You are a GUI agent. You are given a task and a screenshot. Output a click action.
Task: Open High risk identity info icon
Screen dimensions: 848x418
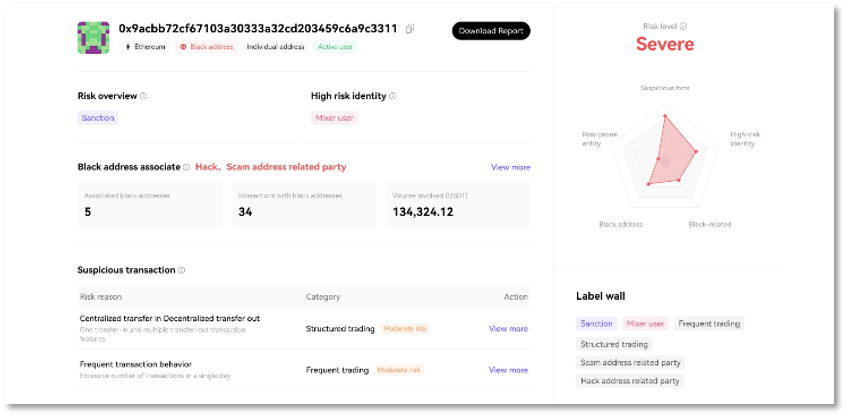coord(393,96)
